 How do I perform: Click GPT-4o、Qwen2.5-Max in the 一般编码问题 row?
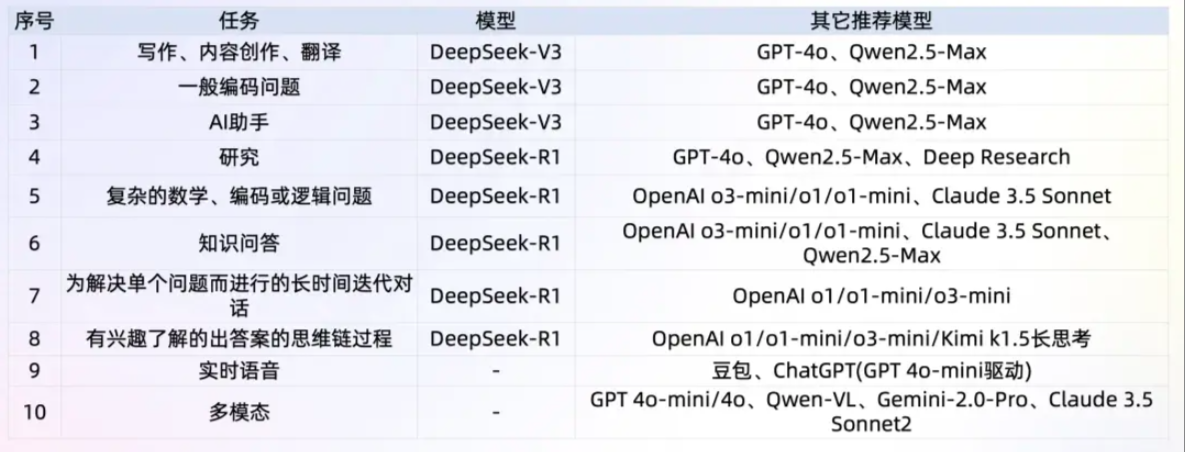pos(871,88)
